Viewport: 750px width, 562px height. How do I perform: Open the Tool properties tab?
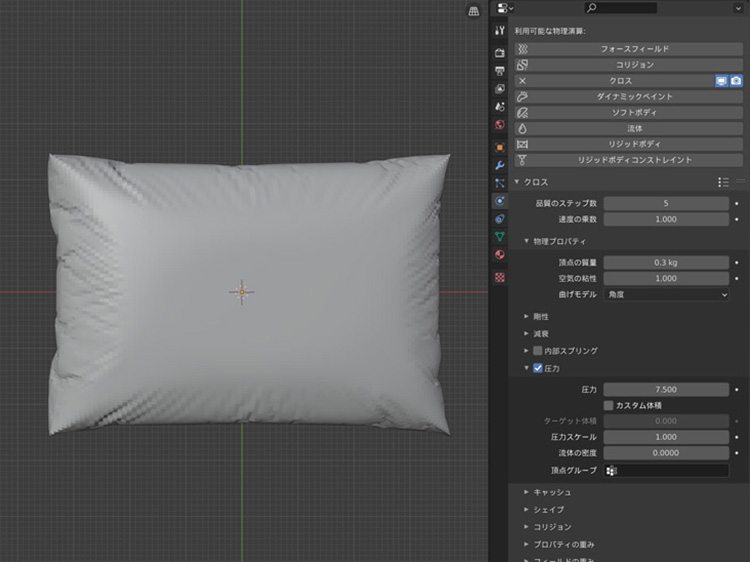click(x=500, y=31)
